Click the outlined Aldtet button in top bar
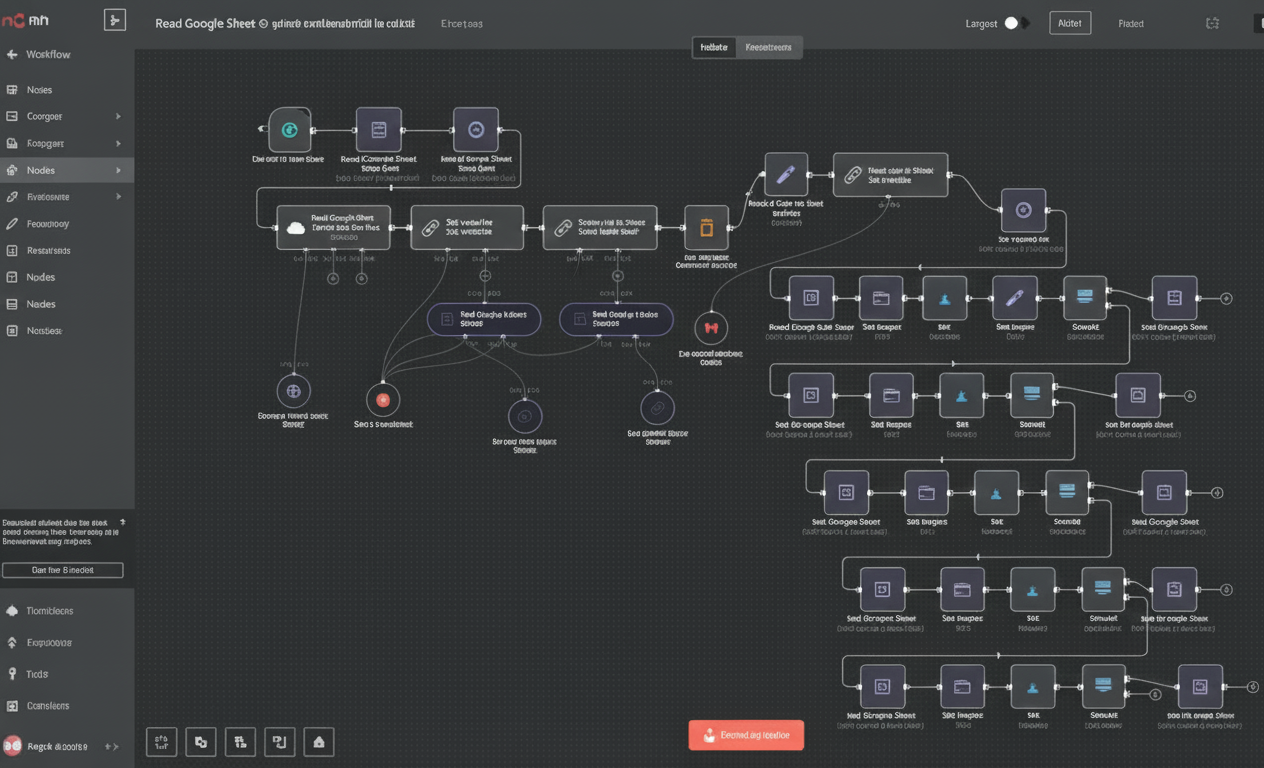The width and height of the screenshot is (1264, 768). click(x=1069, y=23)
